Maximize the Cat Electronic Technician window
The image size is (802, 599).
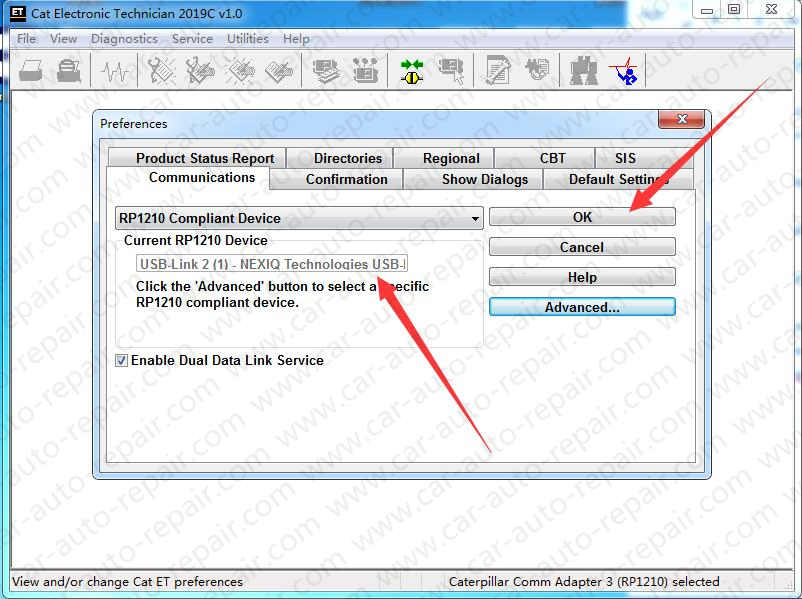[x=734, y=10]
